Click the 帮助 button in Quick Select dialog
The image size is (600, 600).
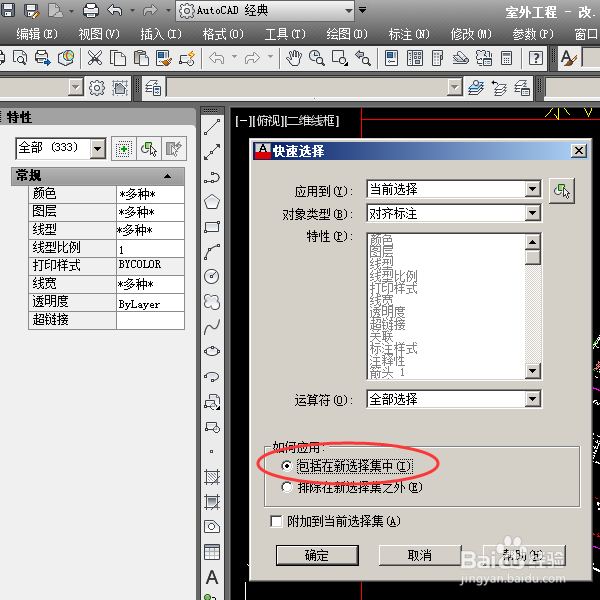523,555
